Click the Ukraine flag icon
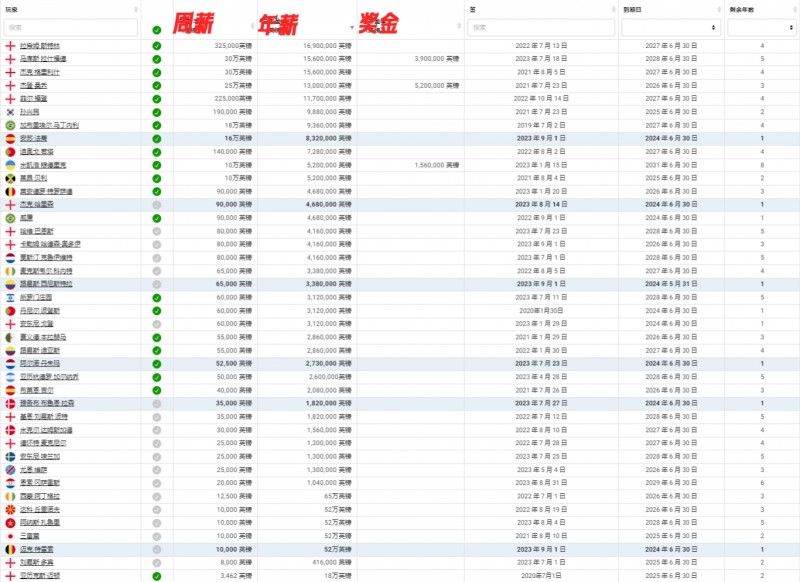Screen dimensions: 800x582 tap(10, 165)
